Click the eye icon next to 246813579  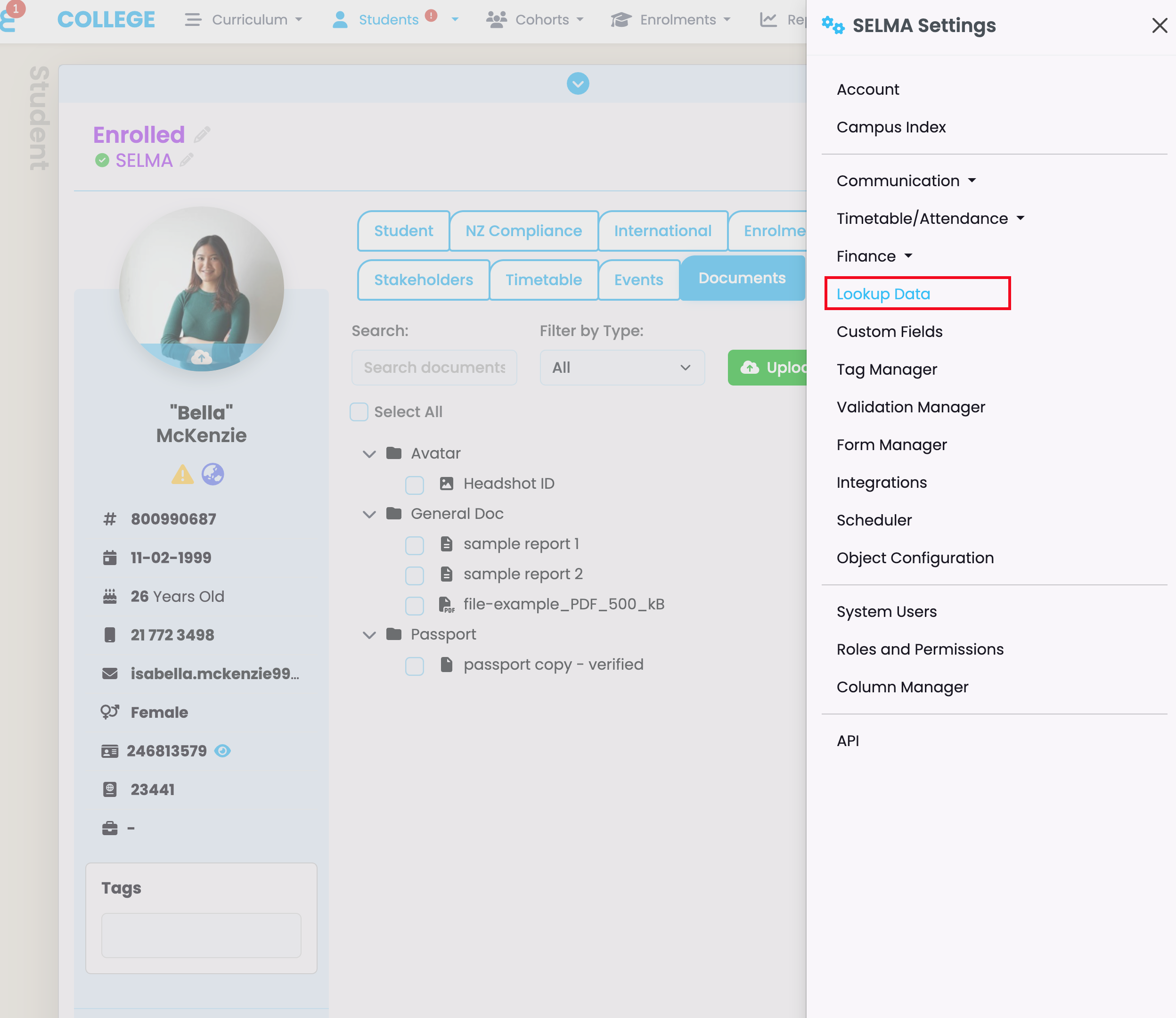[x=222, y=751]
